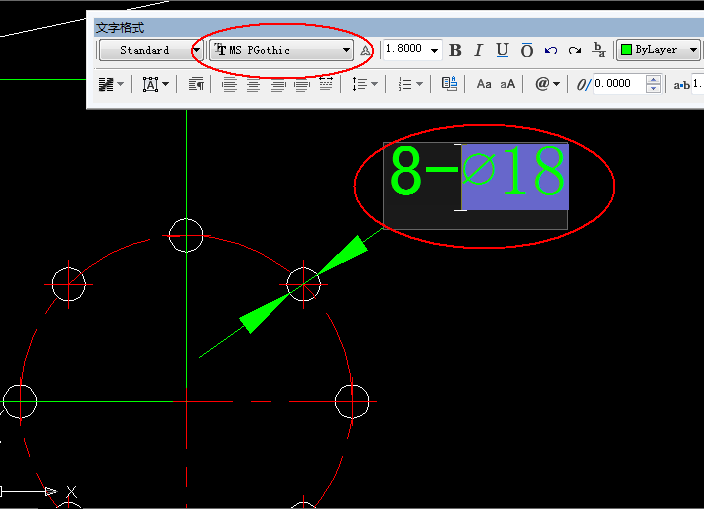Distribute paragraph text evenly

pos(326,83)
